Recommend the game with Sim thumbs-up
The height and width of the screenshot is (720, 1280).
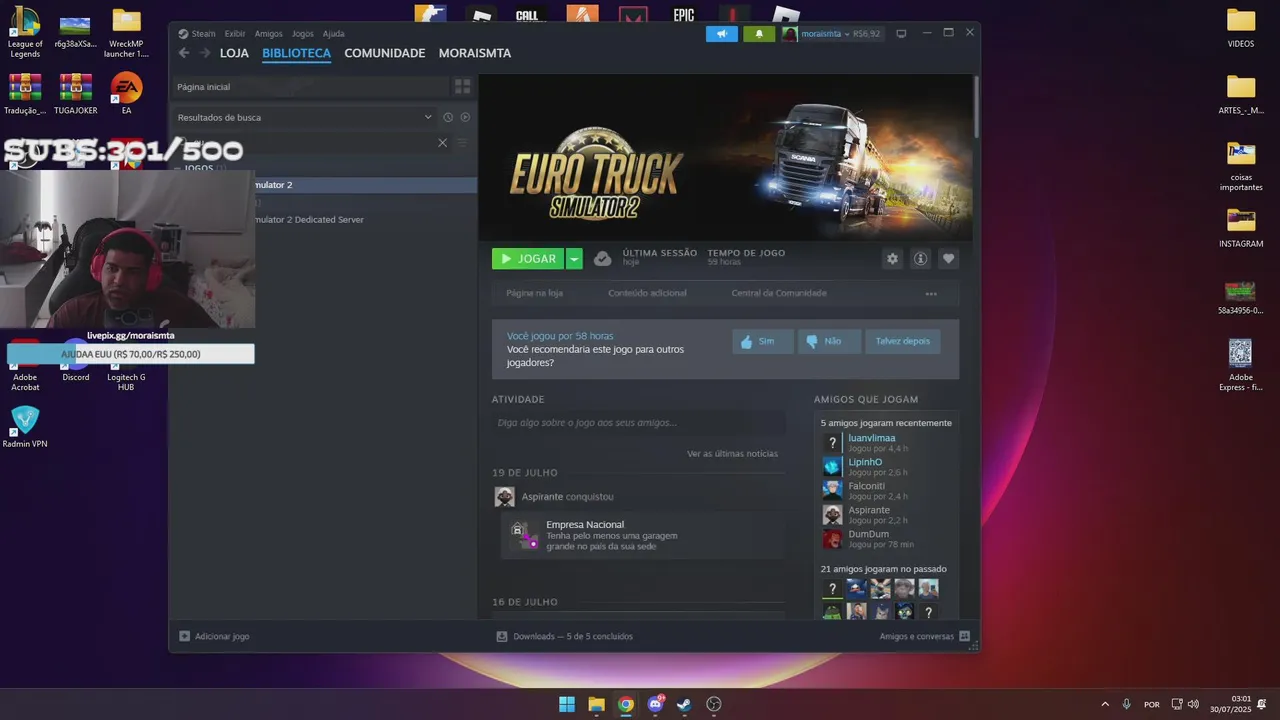point(763,341)
